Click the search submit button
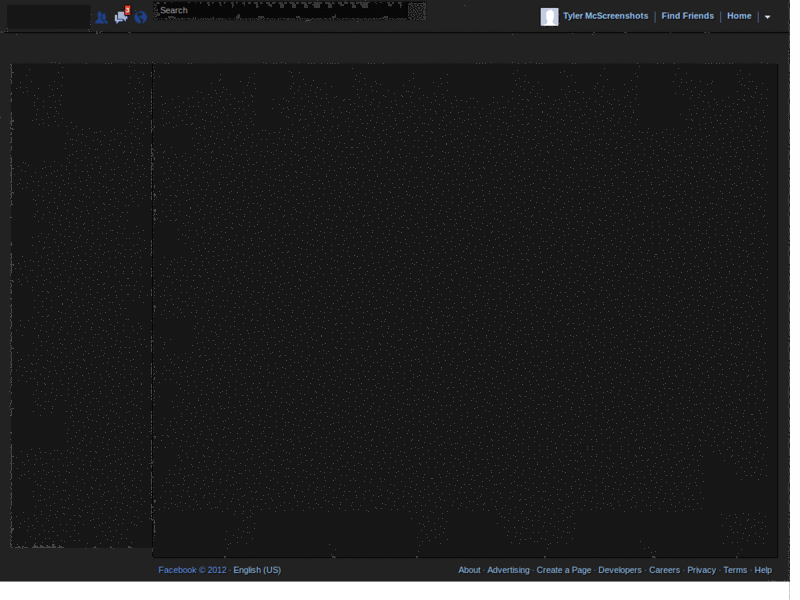Viewport: 800px width, 600px height. pos(417,11)
